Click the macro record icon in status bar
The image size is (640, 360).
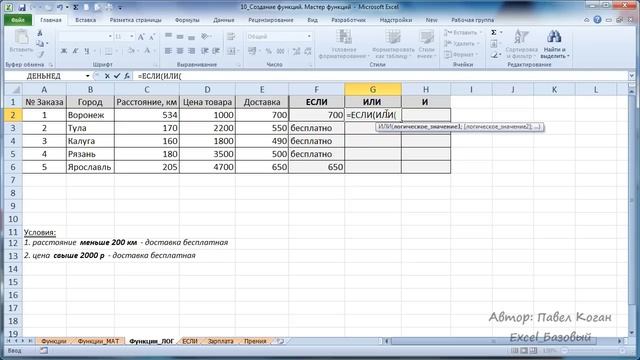click(x=44, y=351)
